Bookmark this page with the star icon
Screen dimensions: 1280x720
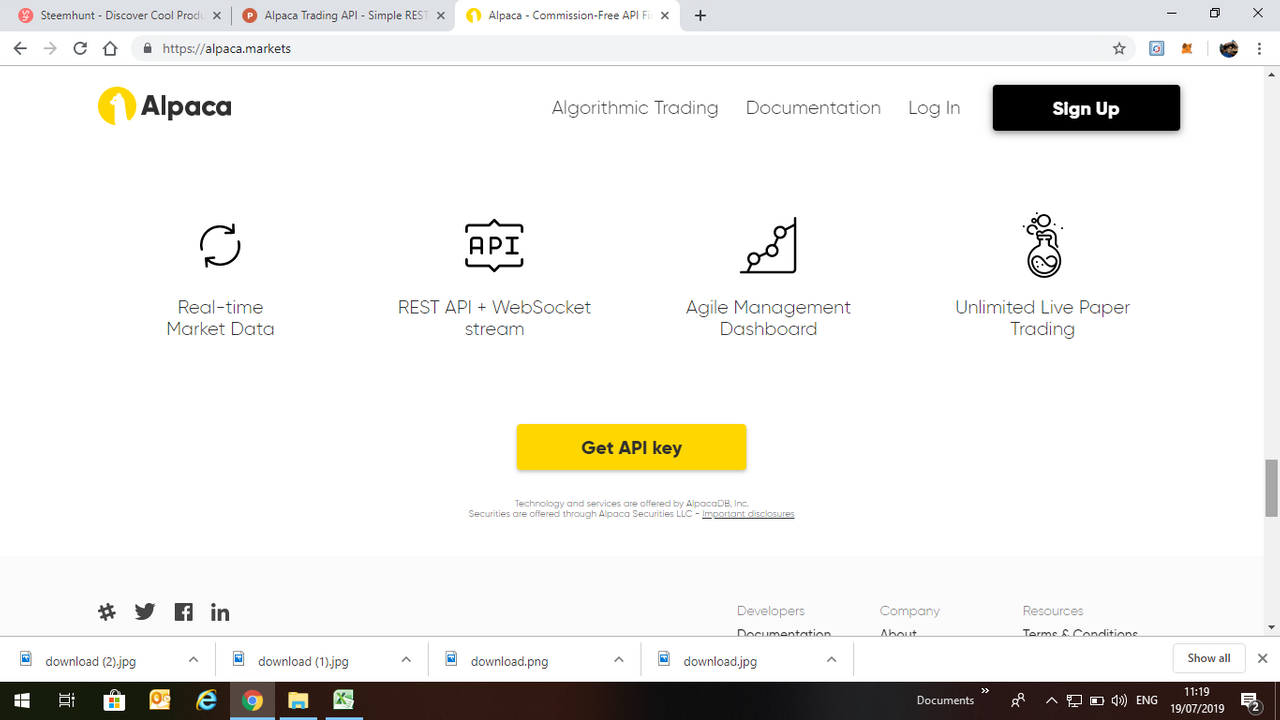pyautogui.click(x=1119, y=48)
